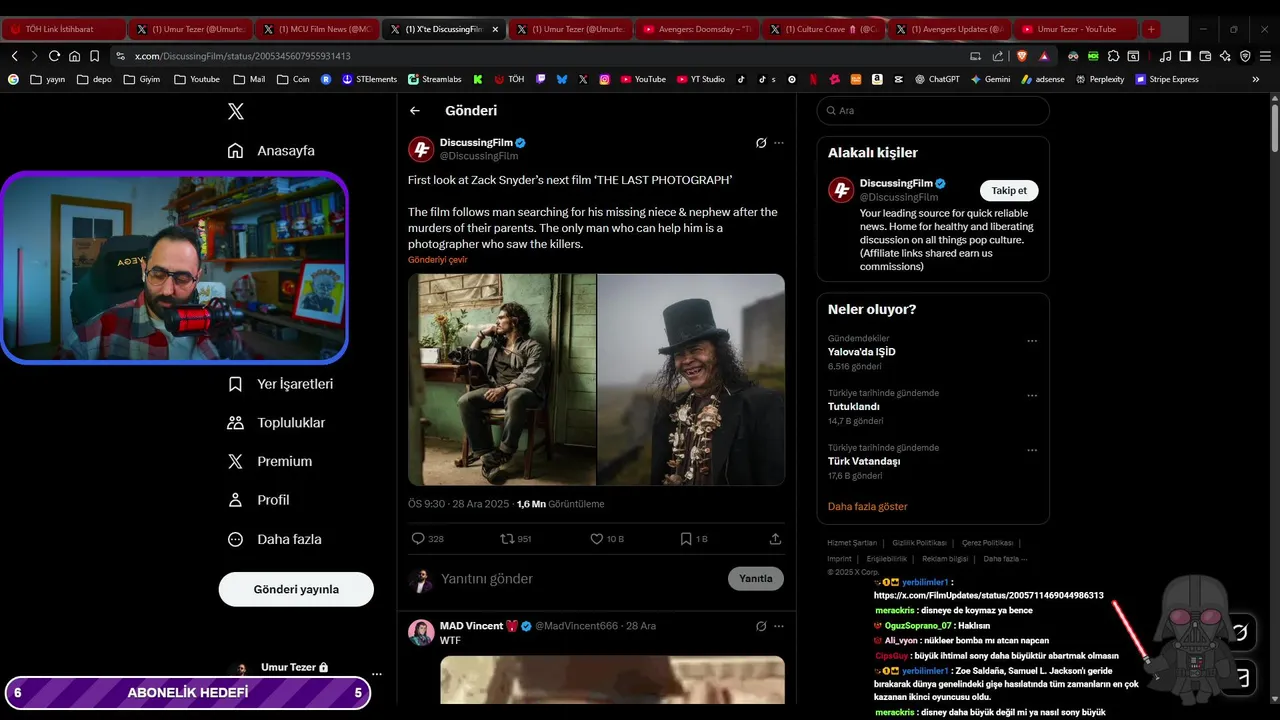Click the MAD Vincent profile avatar
This screenshot has height=720, width=1280.
click(421, 632)
